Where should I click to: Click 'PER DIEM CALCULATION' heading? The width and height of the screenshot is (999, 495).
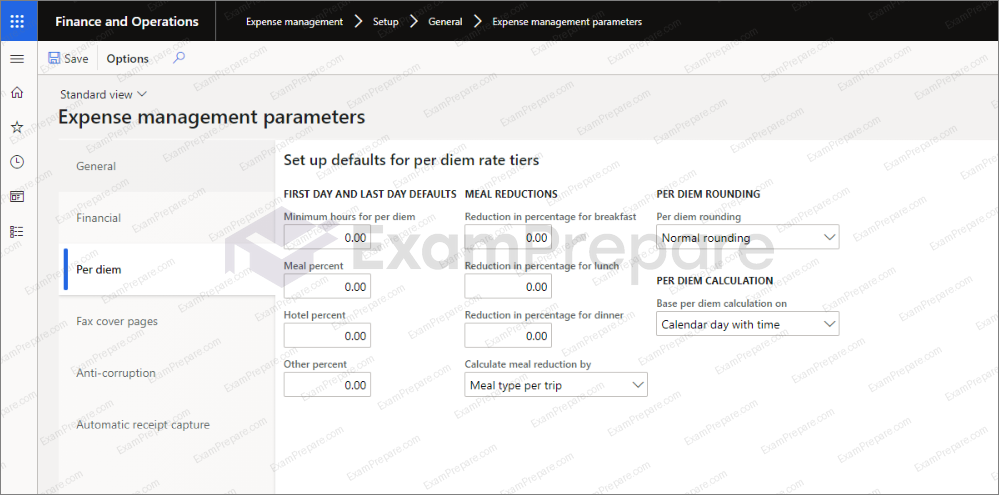715,280
